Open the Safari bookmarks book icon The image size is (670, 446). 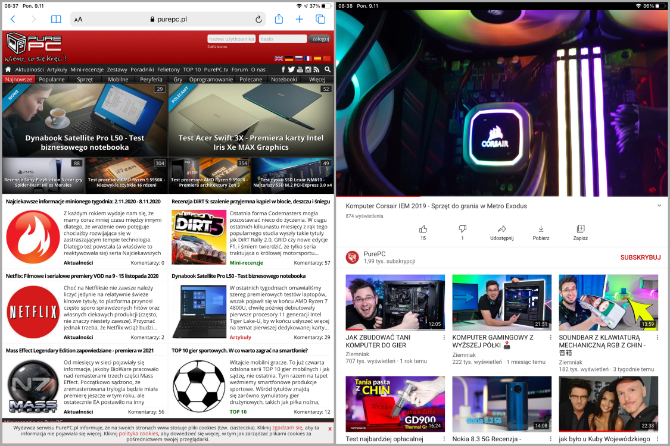(x=56, y=19)
